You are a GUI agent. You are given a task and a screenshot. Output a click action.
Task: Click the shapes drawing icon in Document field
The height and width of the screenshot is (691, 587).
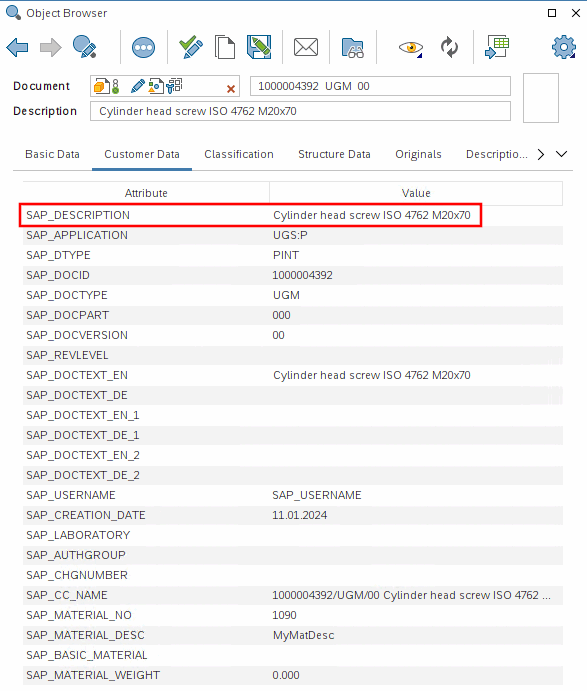click(x=156, y=86)
